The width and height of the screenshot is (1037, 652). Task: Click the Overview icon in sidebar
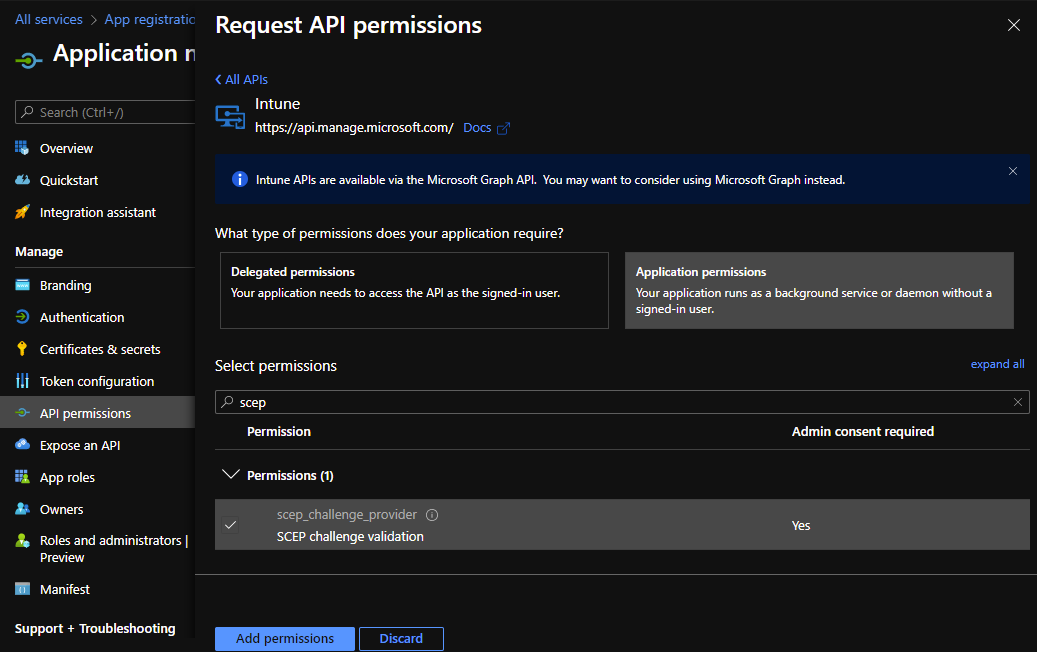(x=22, y=148)
